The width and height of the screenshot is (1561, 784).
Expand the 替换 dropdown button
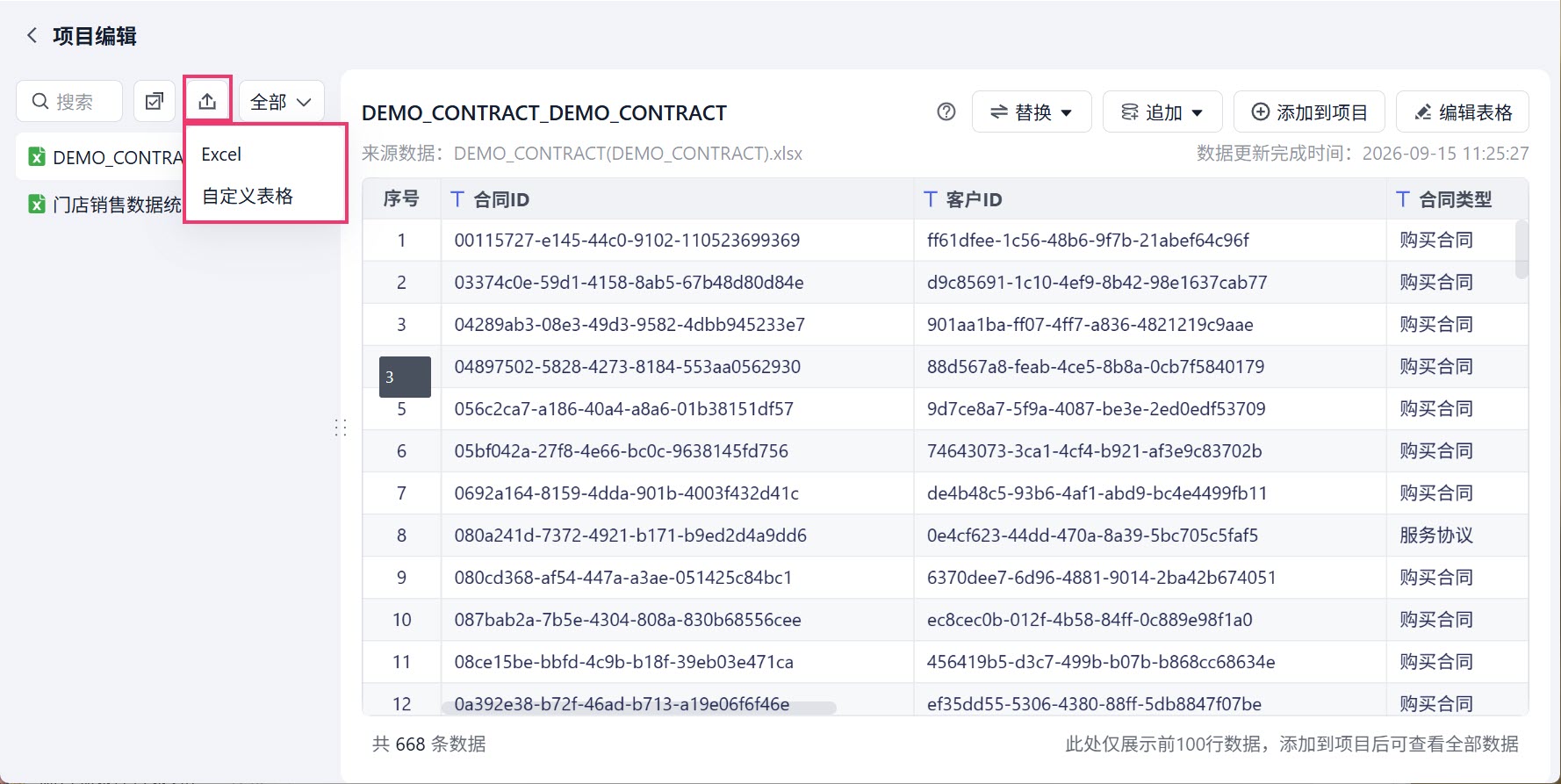pos(1032,111)
